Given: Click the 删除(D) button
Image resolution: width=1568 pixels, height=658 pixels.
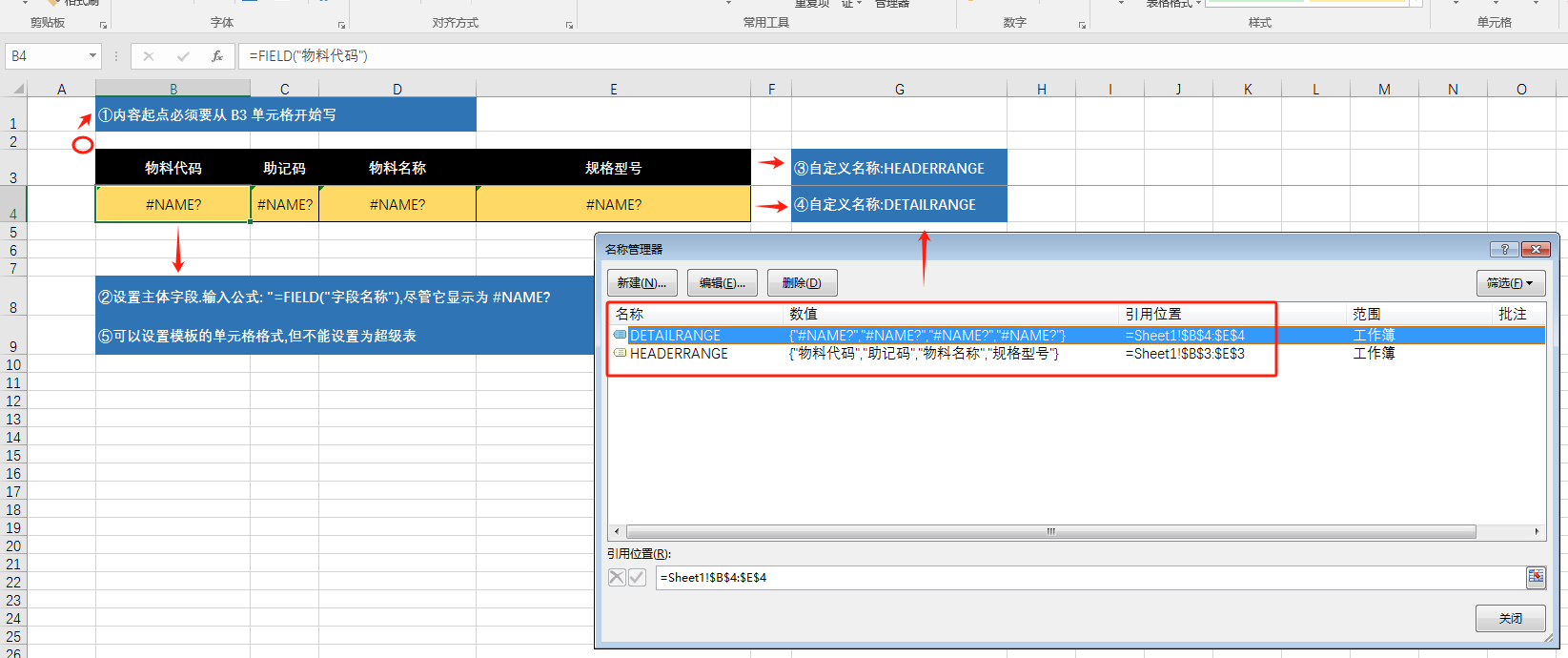Looking at the screenshot, I should click(x=802, y=283).
